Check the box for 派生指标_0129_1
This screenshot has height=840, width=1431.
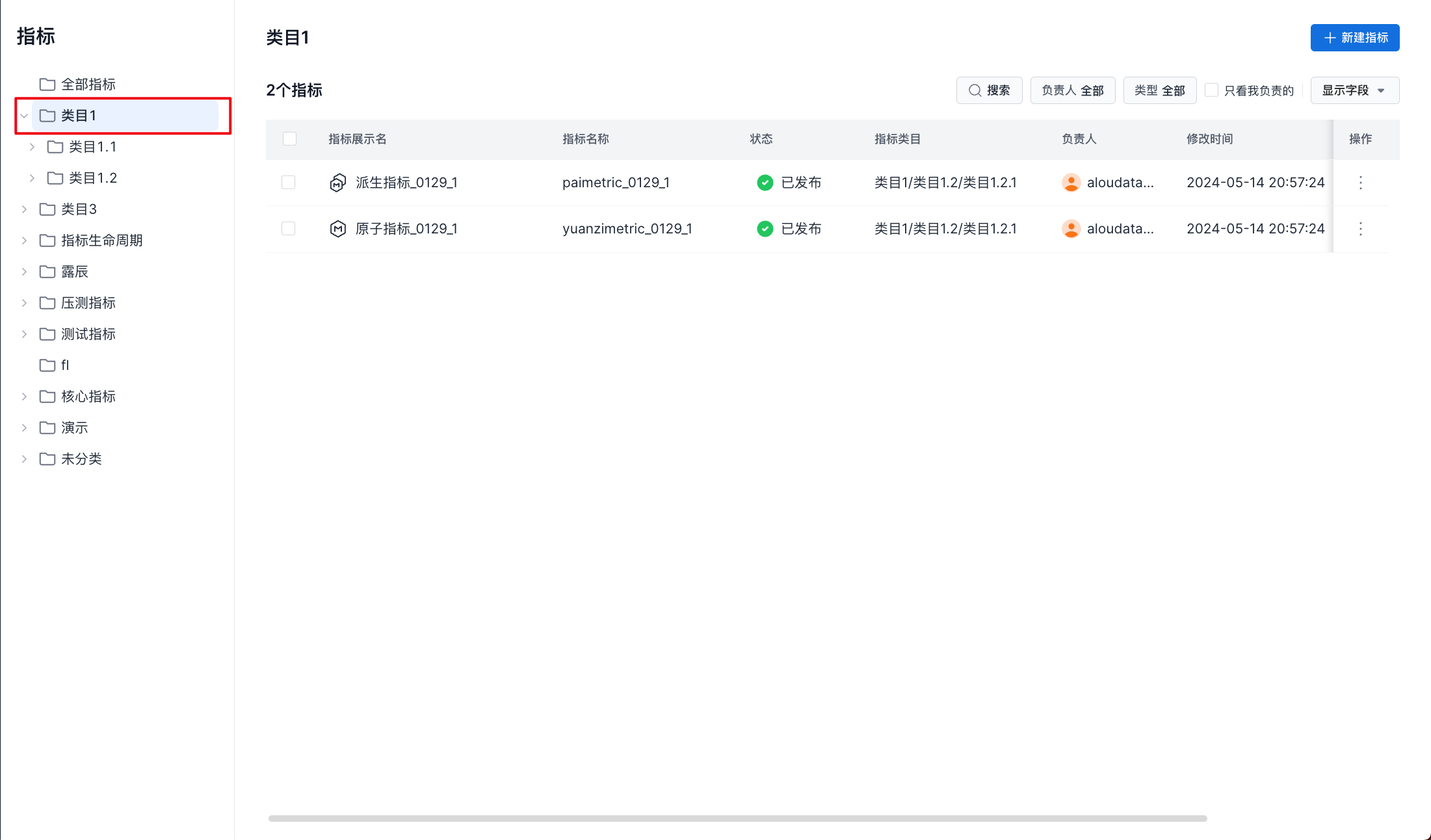288,183
